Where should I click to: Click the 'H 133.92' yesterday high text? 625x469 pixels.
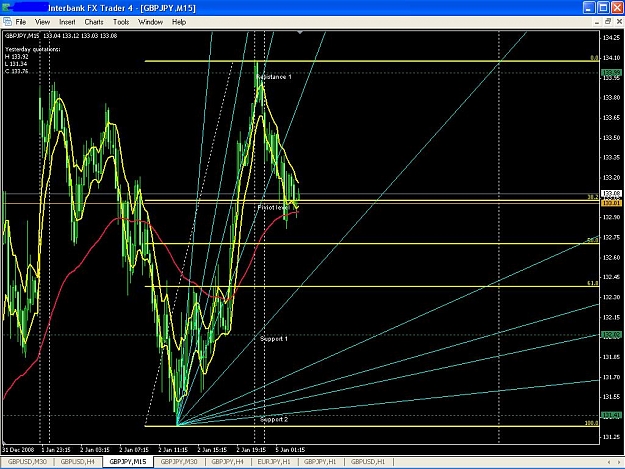(x=16, y=57)
